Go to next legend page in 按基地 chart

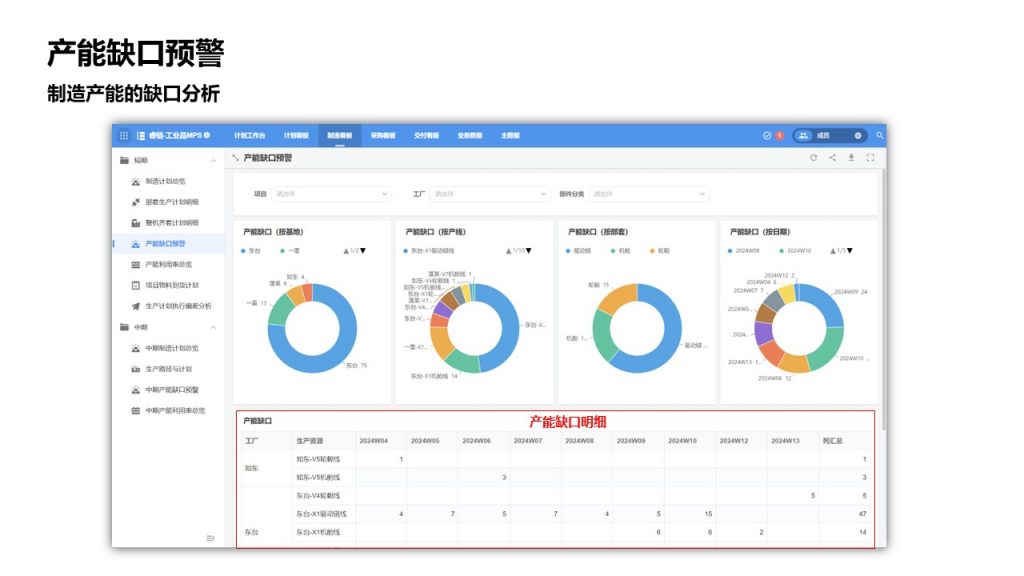(363, 251)
